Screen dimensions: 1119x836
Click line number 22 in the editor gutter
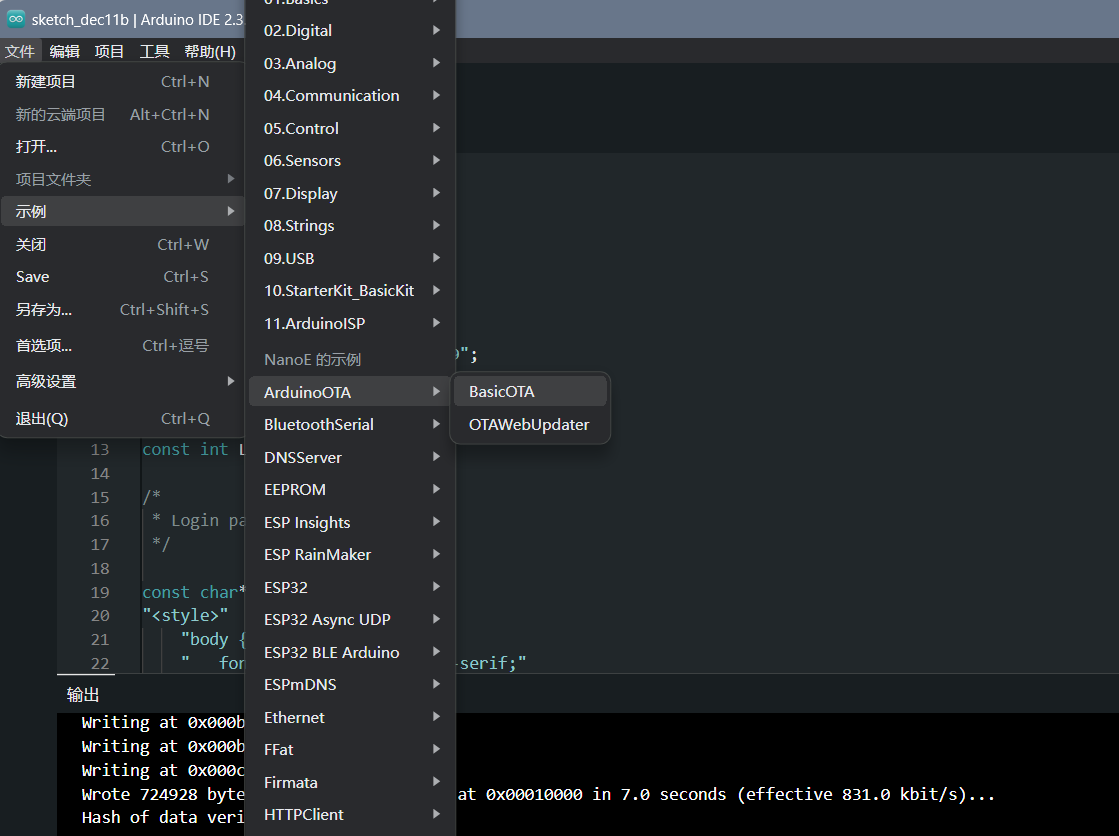click(100, 664)
